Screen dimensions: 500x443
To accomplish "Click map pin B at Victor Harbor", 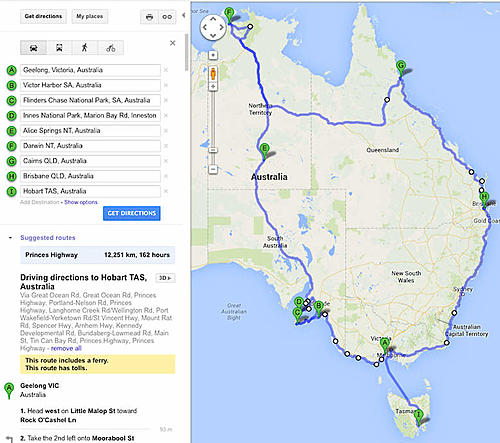I will click(319, 308).
